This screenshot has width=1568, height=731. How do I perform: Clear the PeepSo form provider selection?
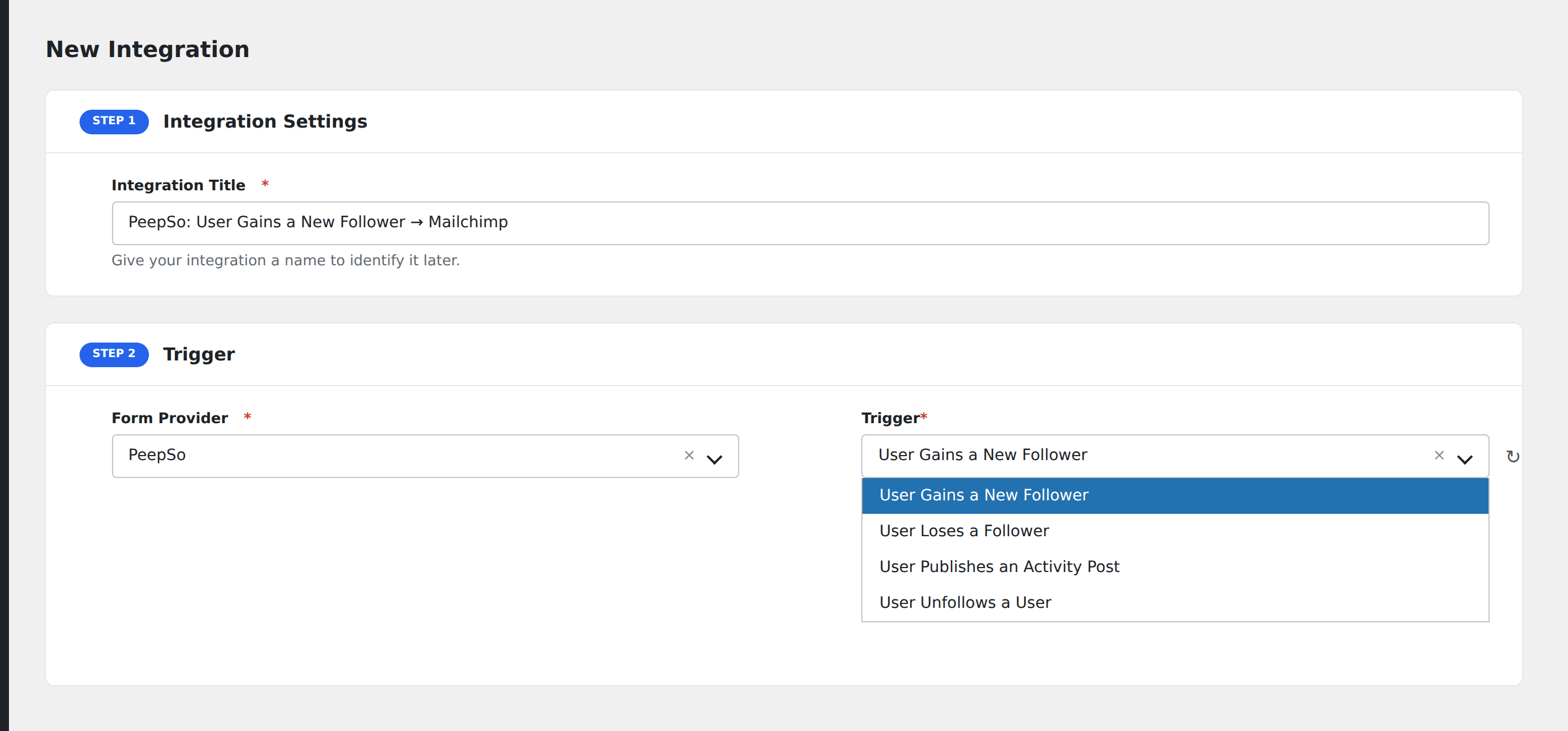click(689, 455)
